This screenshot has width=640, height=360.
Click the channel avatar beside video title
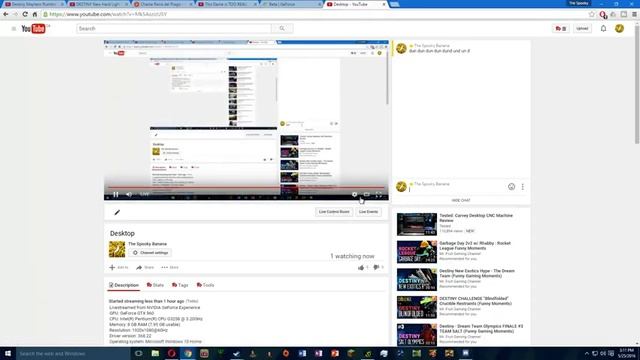[x=117, y=249]
